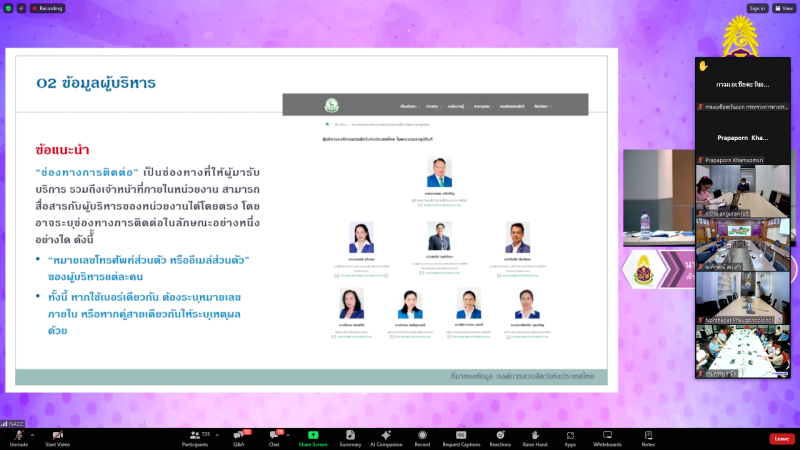Open the meeting Summary

click(x=350, y=437)
